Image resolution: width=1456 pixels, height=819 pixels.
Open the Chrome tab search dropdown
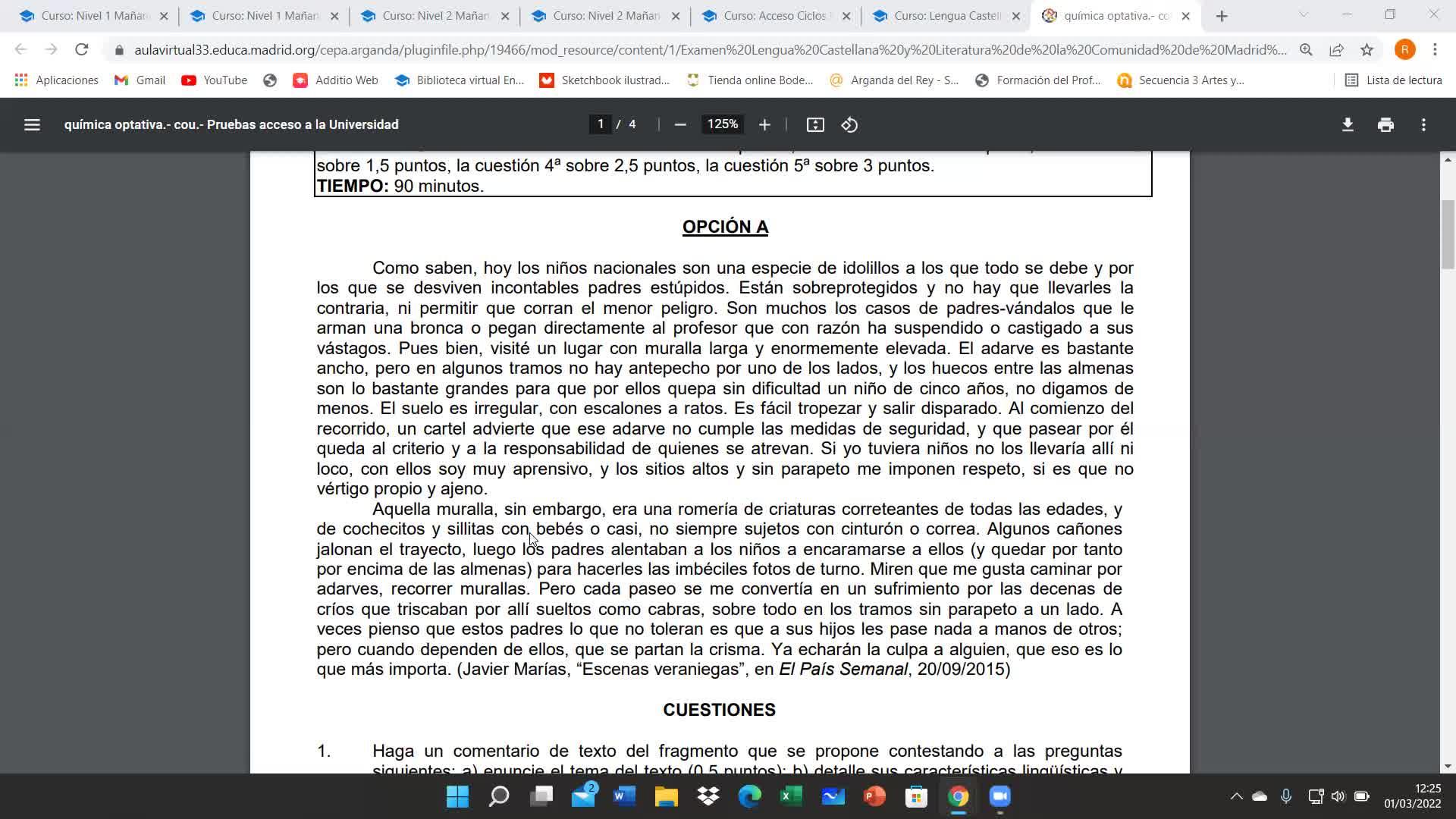click(1304, 15)
